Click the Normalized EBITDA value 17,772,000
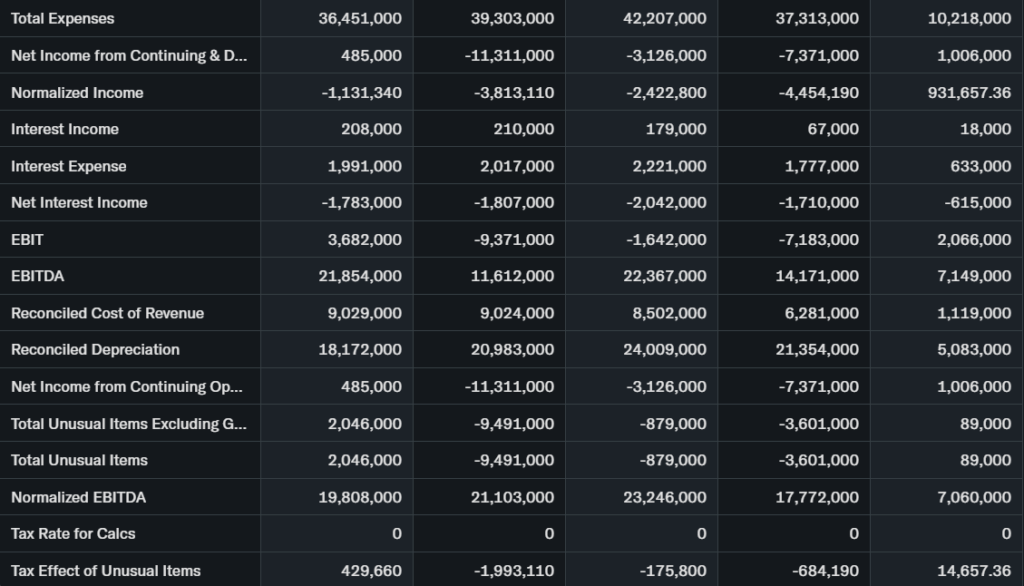 pos(816,497)
